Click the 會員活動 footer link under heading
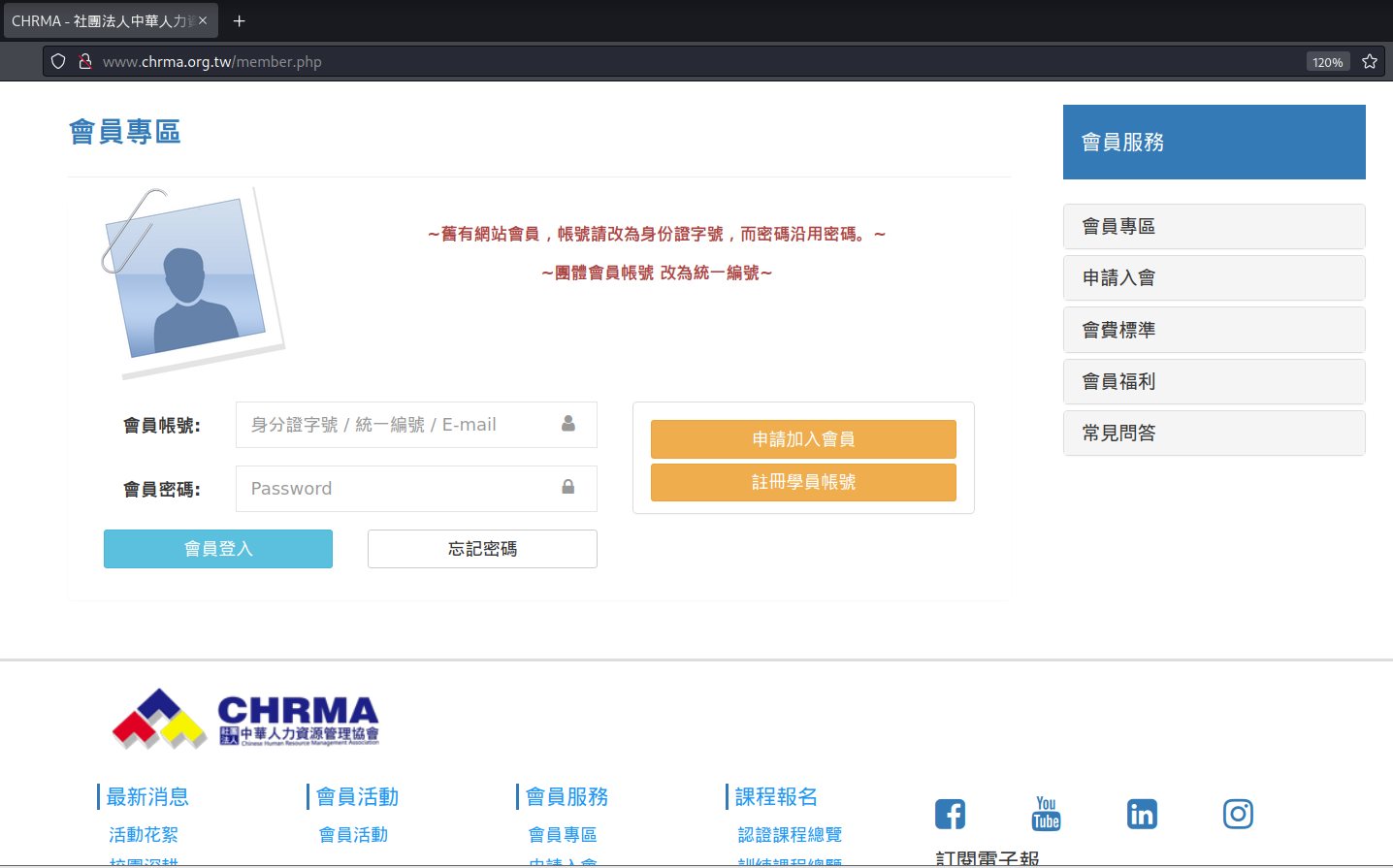This screenshot has width=1393, height=868. pos(353,834)
